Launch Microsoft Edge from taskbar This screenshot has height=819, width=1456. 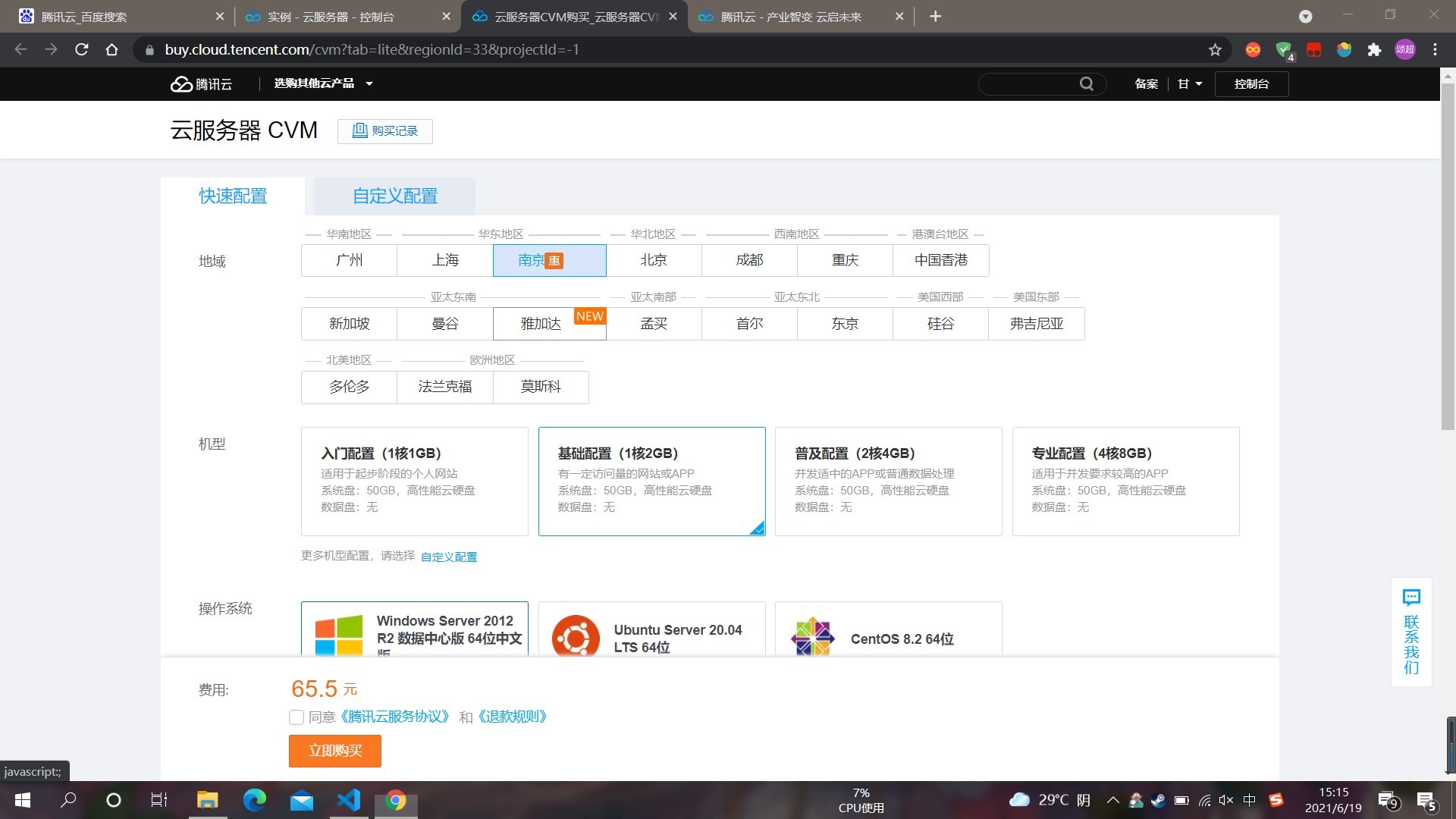(x=254, y=800)
